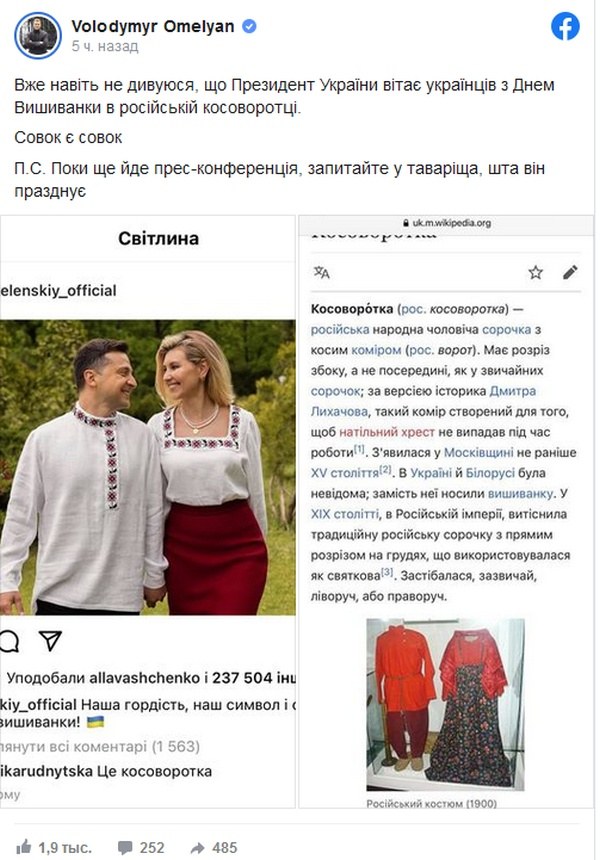Click the blue verified badge
The width and height of the screenshot is (600, 860).
pos(250,26)
